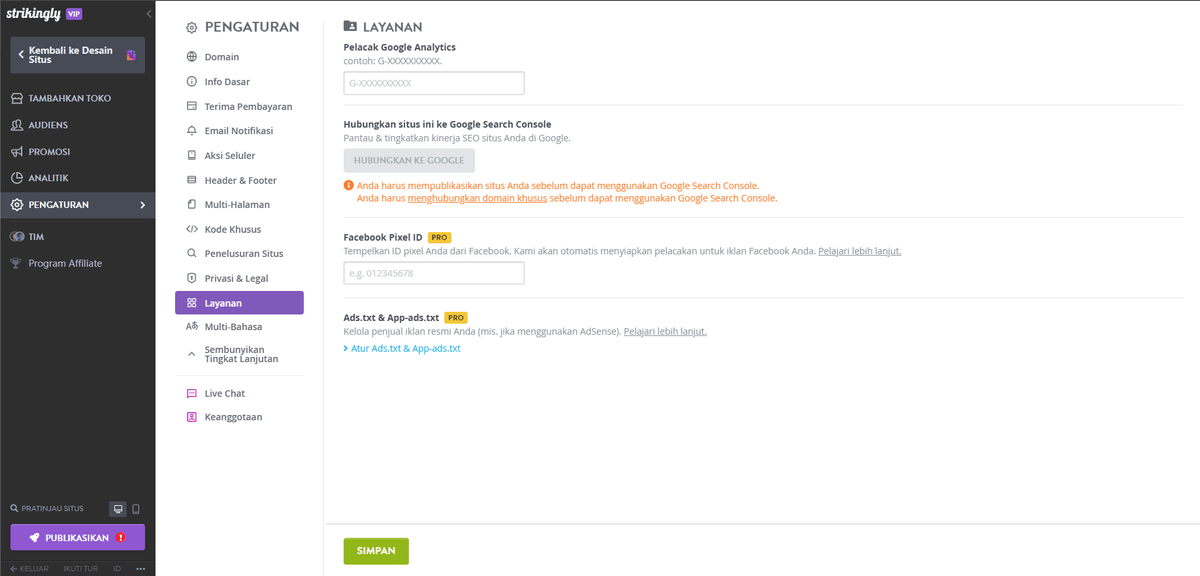Click the Keanggotaan membership icon
The image size is (1200, 576).
(x=190, y=417)
